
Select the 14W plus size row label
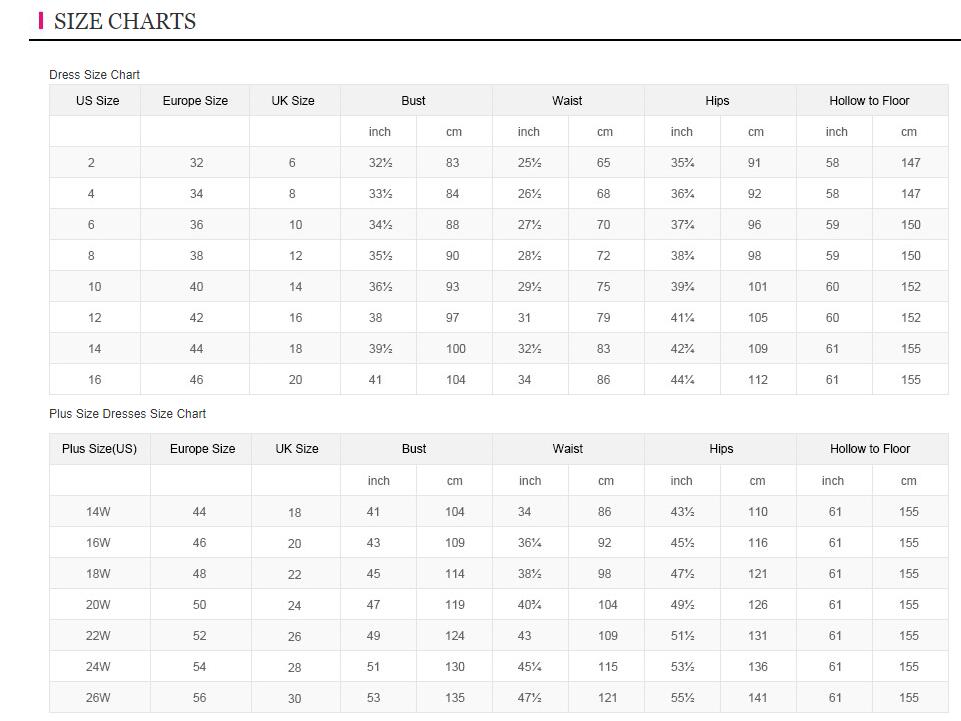98,512
